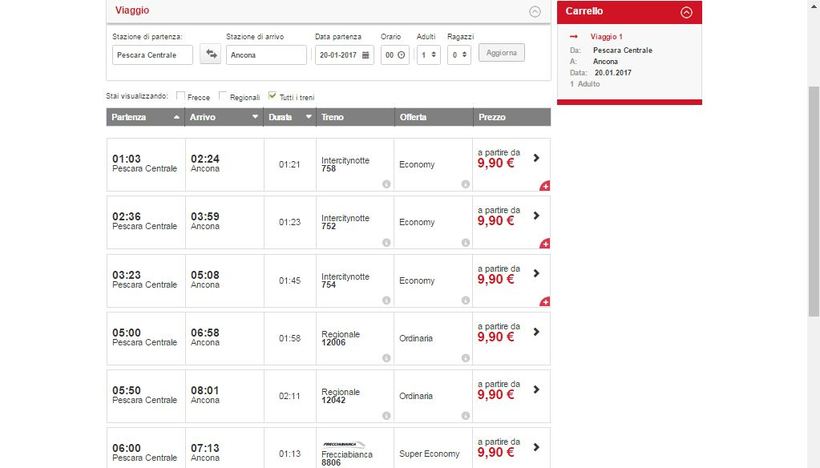
Task: Open the departure date calendar picker
Action: pyautogui.click(x=366, y=55)
